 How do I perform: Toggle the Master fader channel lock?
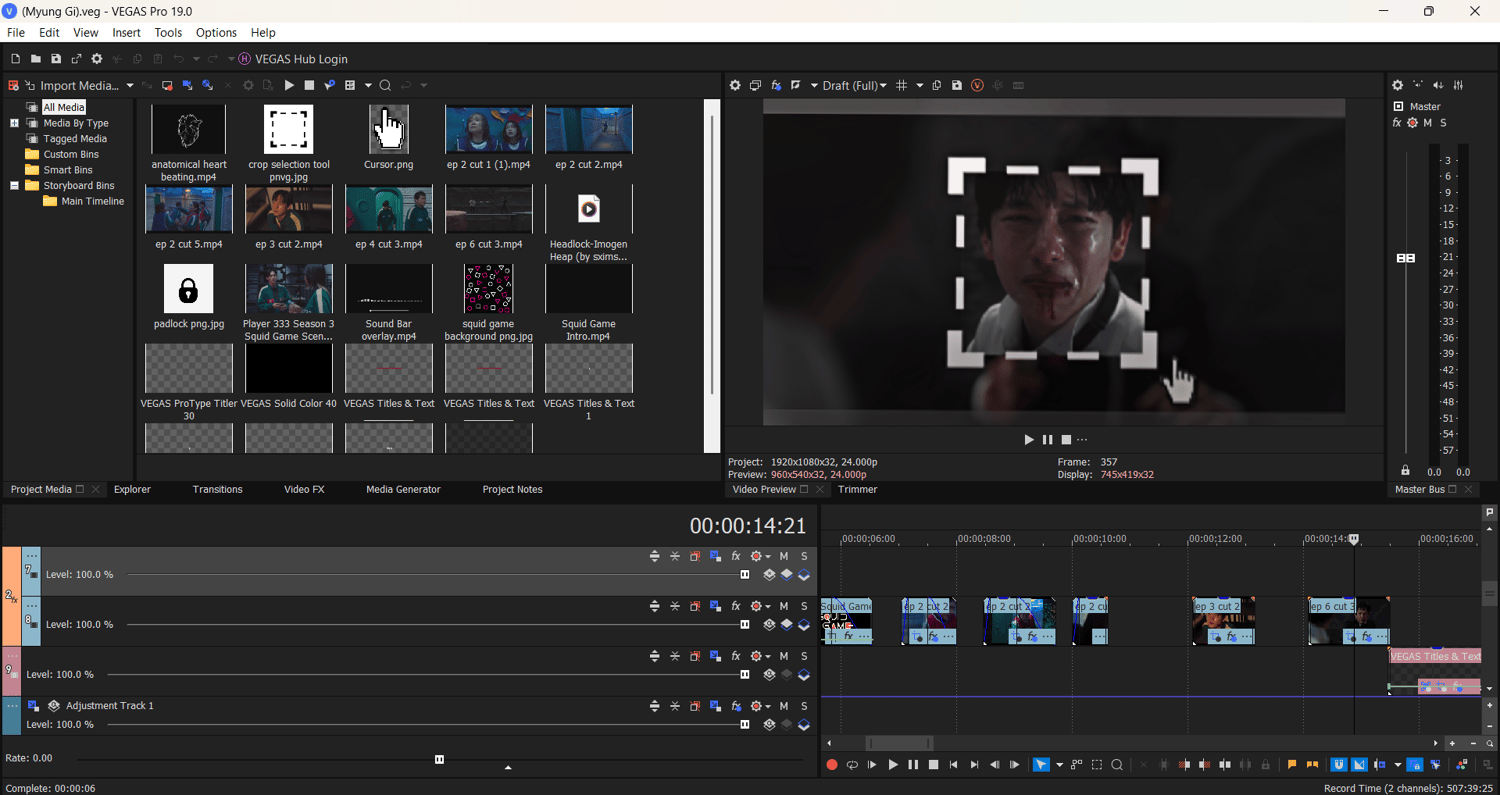pyautogui.click(x=1405, y=471)
